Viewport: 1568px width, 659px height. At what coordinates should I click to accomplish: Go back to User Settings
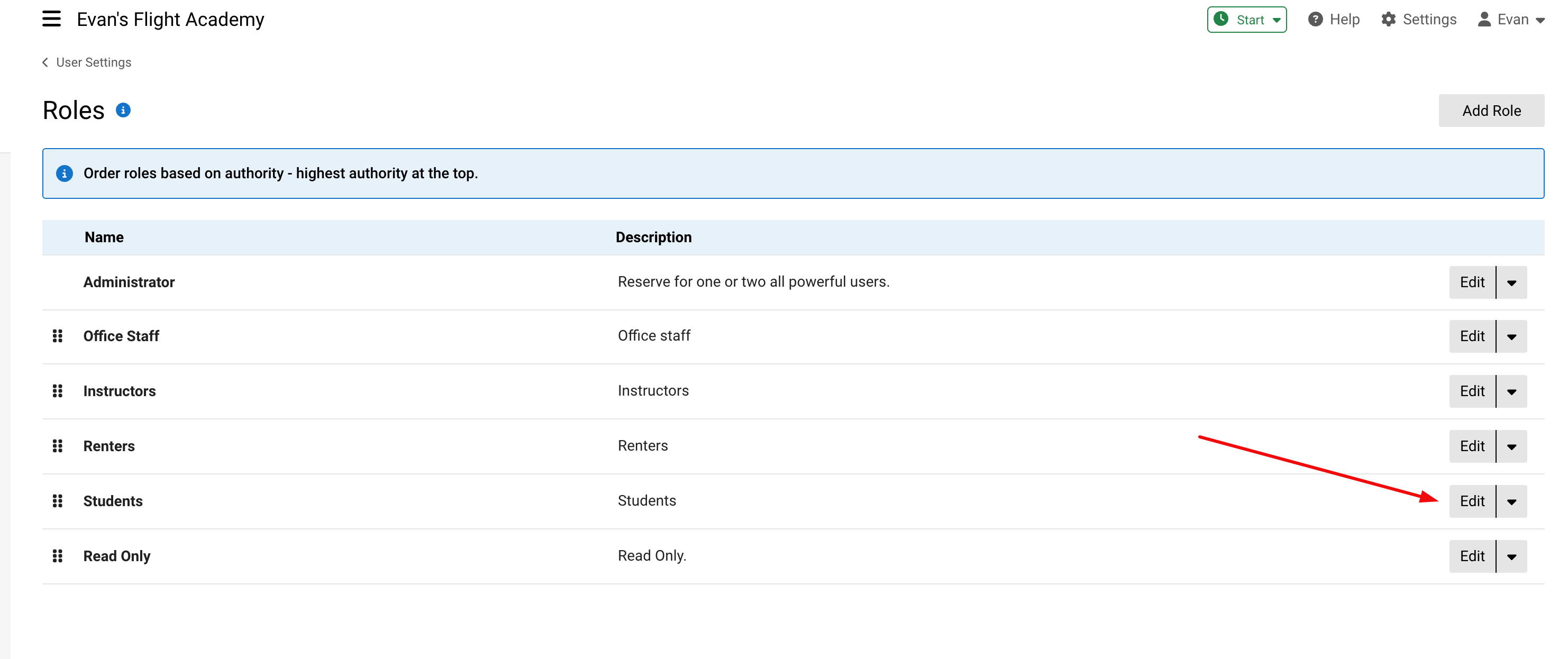94,63
